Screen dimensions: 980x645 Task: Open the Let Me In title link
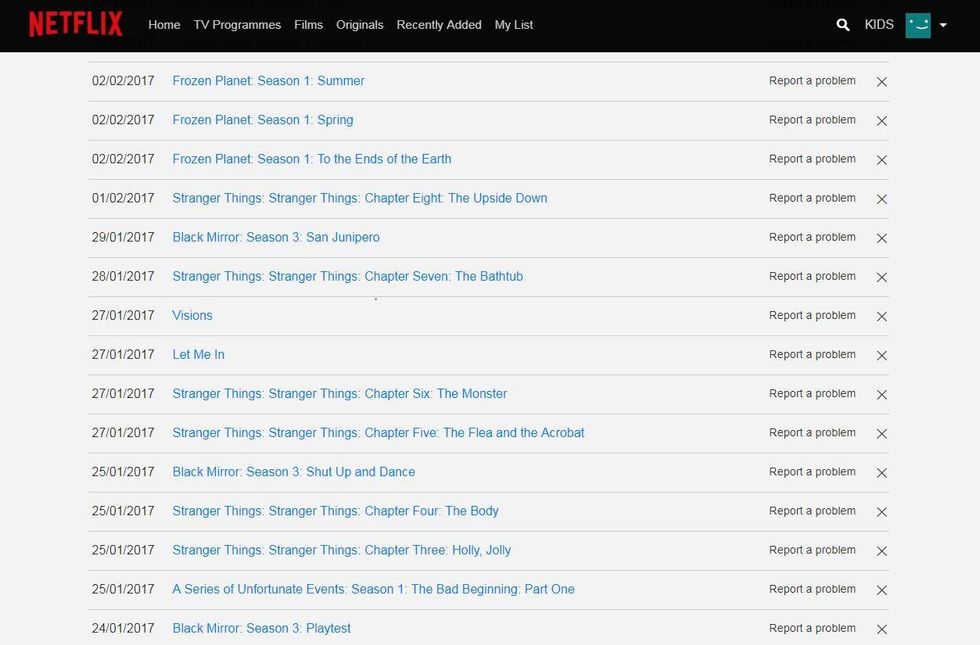click(199, 354)
